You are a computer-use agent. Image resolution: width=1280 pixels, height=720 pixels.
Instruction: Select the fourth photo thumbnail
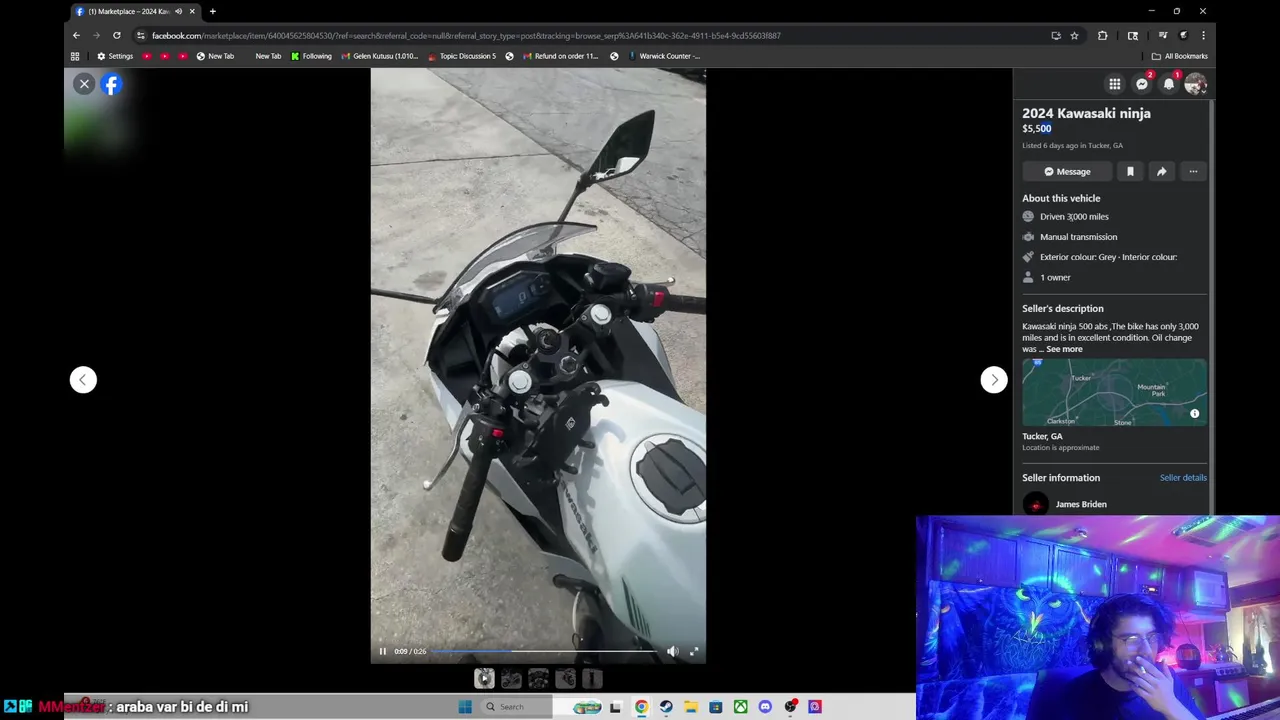(565, 679)
